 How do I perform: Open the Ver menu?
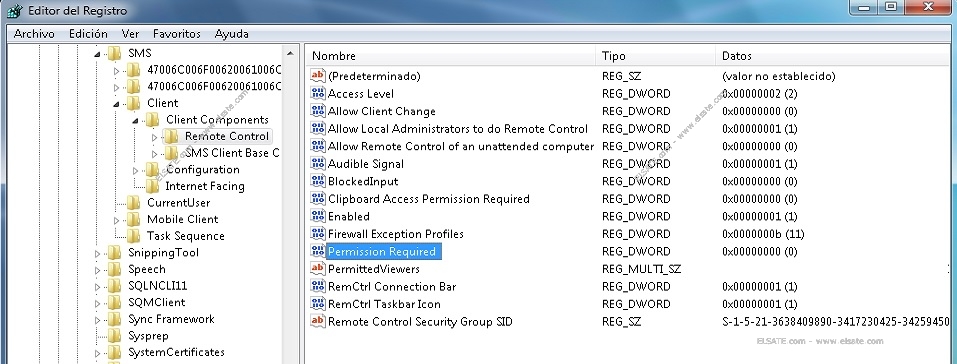pos(130,34)
